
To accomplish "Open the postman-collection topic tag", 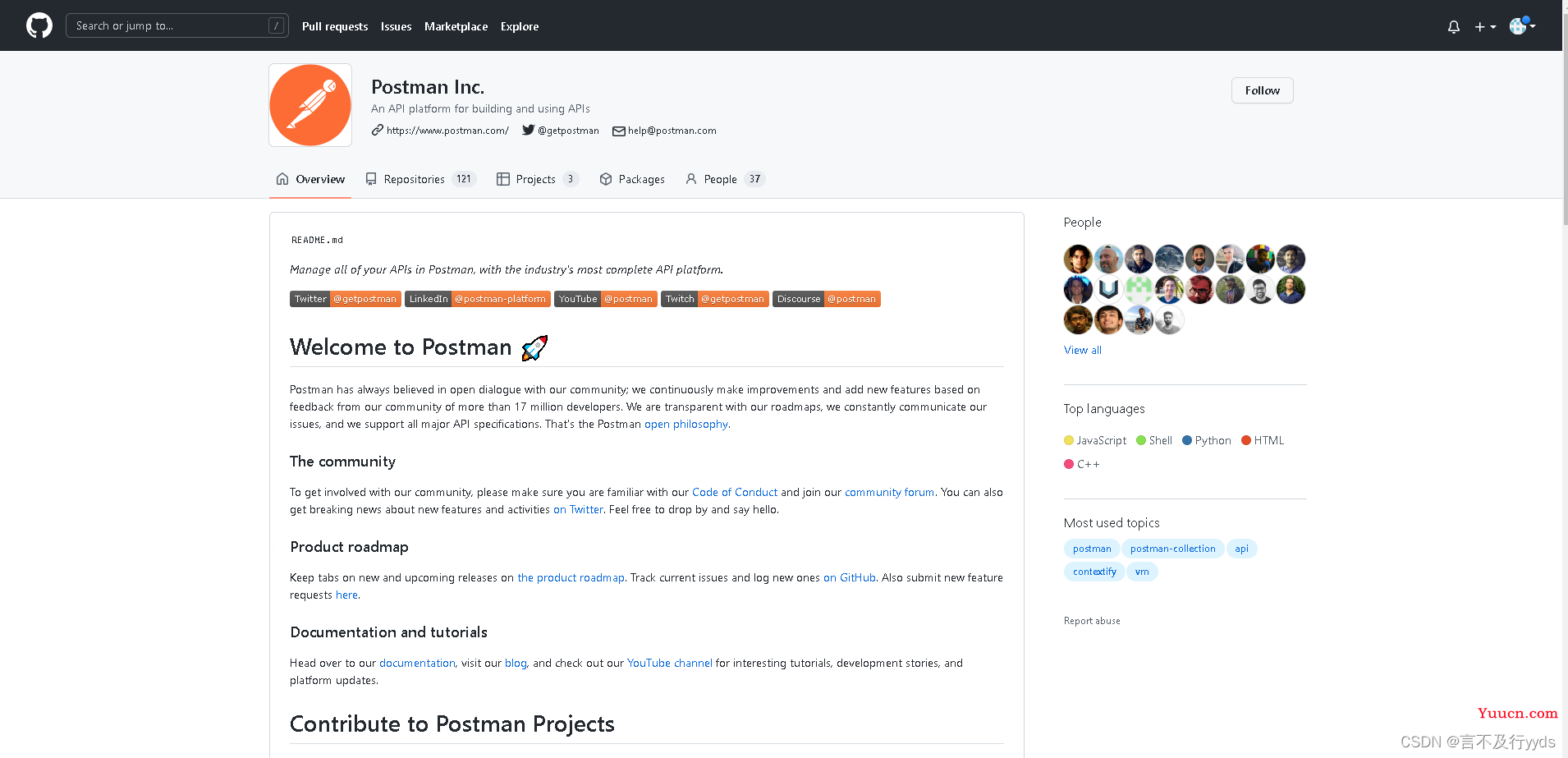I will [x=1172, y=549].
